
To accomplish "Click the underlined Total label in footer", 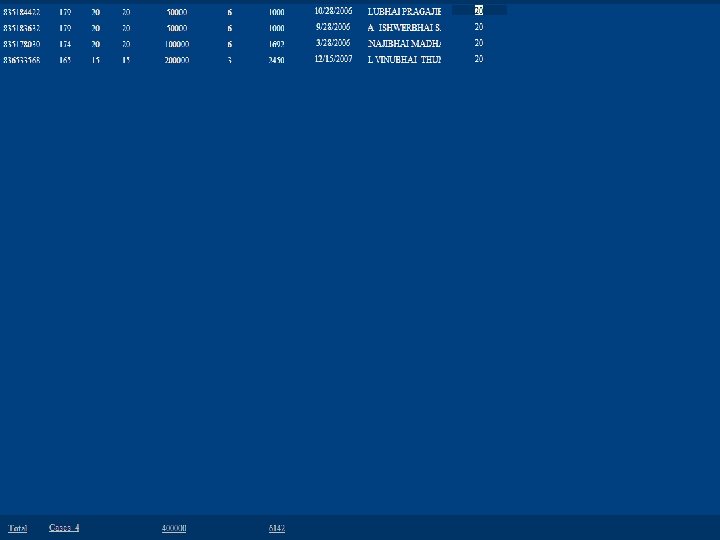I will [17, 528].
